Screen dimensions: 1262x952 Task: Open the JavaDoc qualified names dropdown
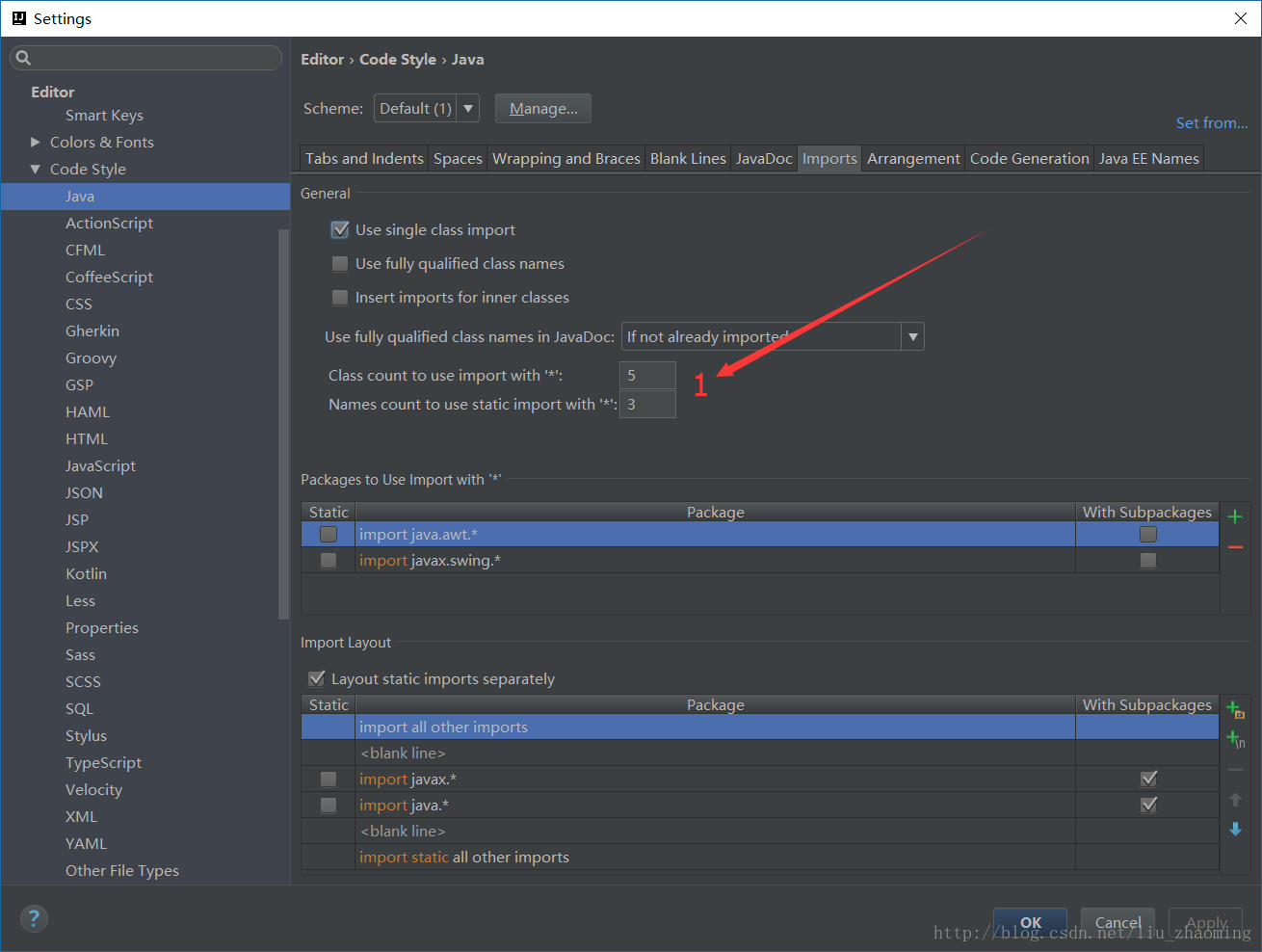tap(912, 336)
